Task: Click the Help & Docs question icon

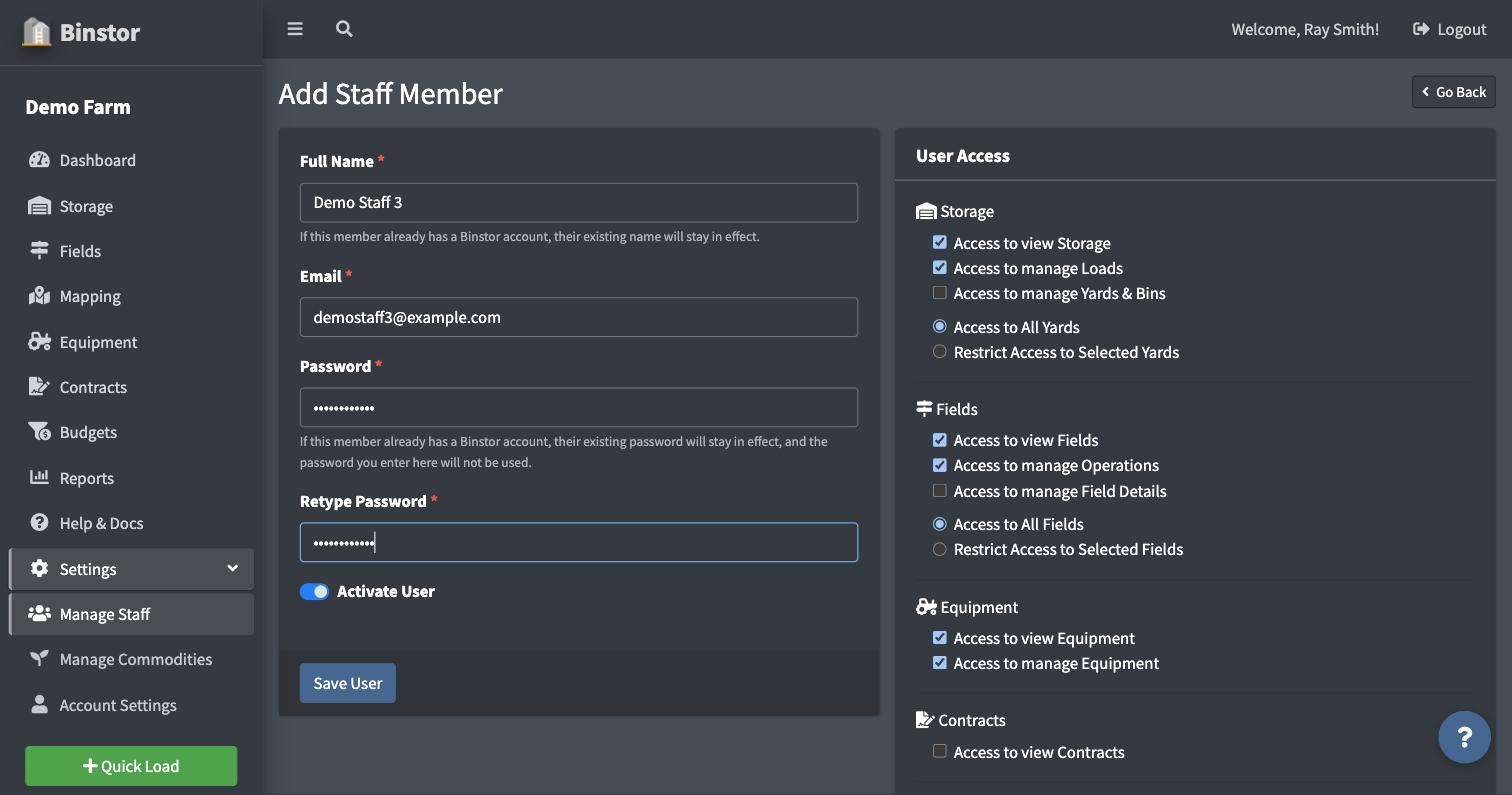Action: click(39, 523)
